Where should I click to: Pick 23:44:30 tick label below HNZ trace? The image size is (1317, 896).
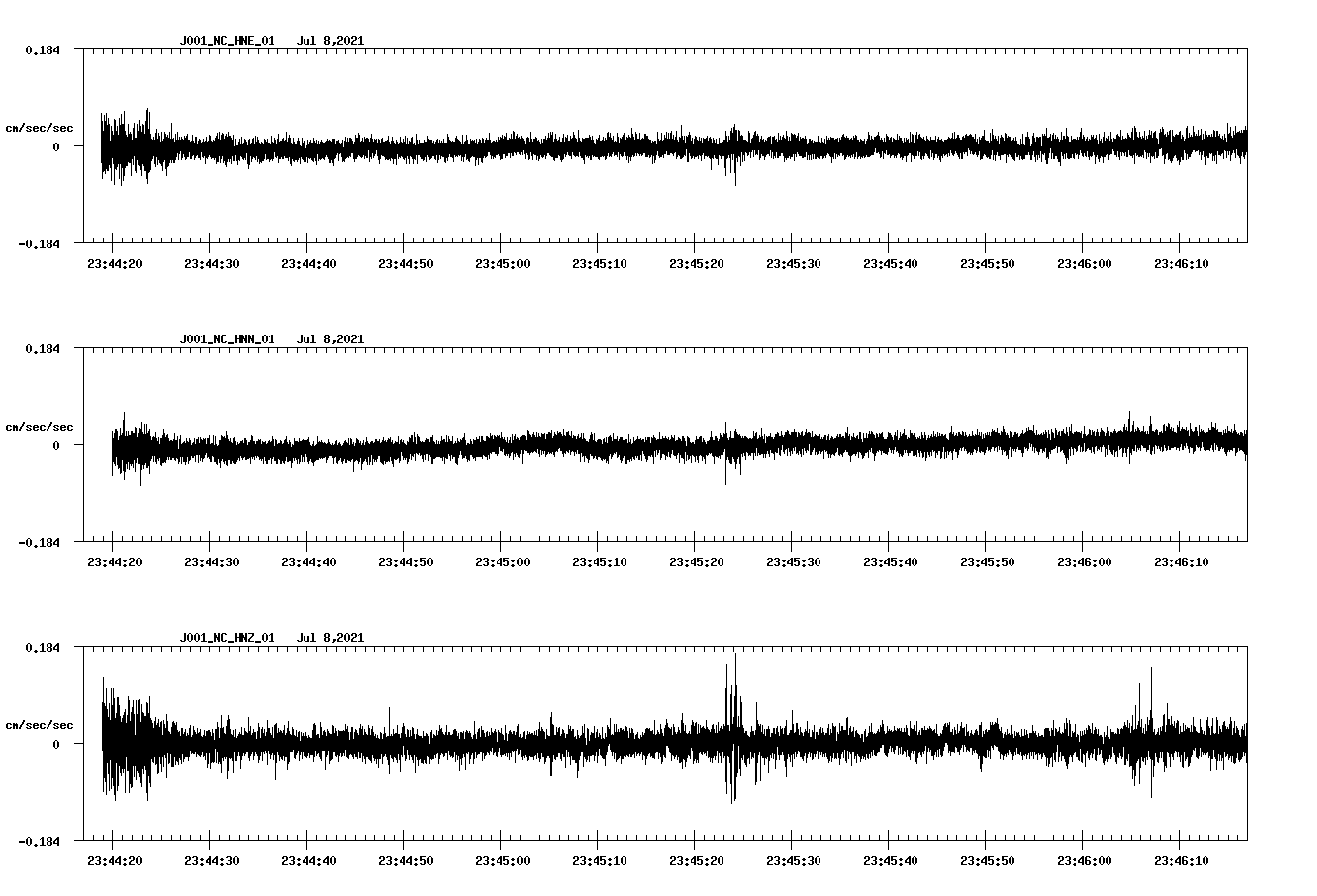pos(211,860)
